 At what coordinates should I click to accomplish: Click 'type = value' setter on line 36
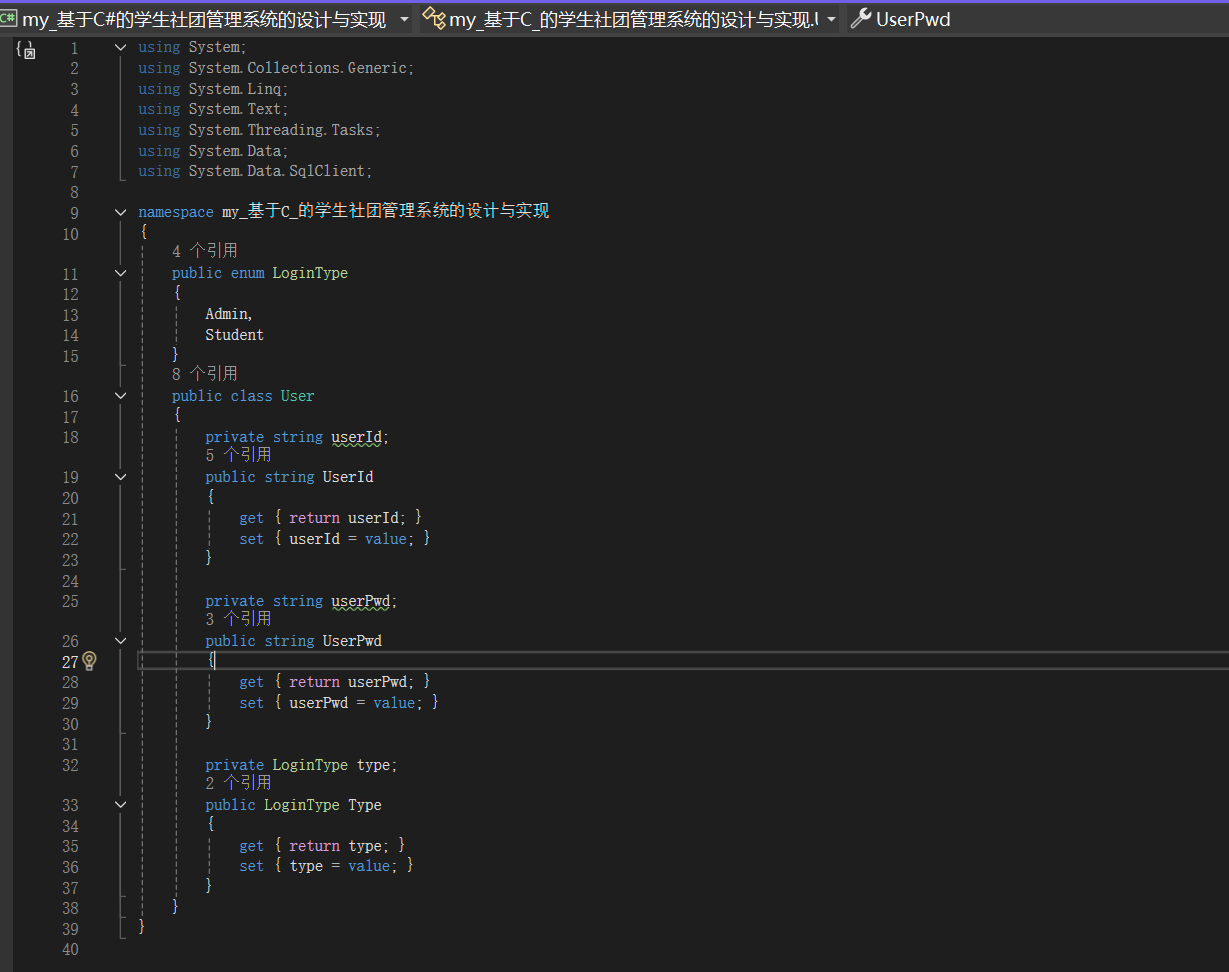[340, 866]
